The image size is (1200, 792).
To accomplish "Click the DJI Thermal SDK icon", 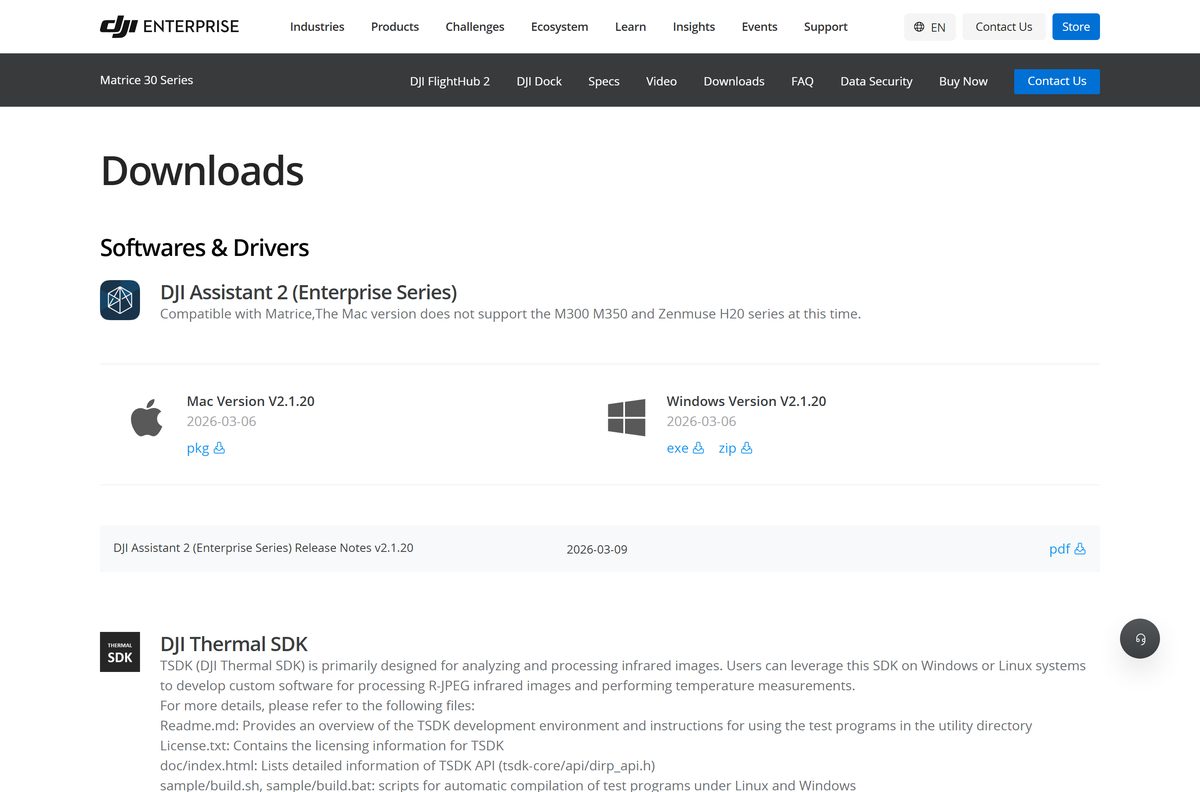I will tap(120, 652).
